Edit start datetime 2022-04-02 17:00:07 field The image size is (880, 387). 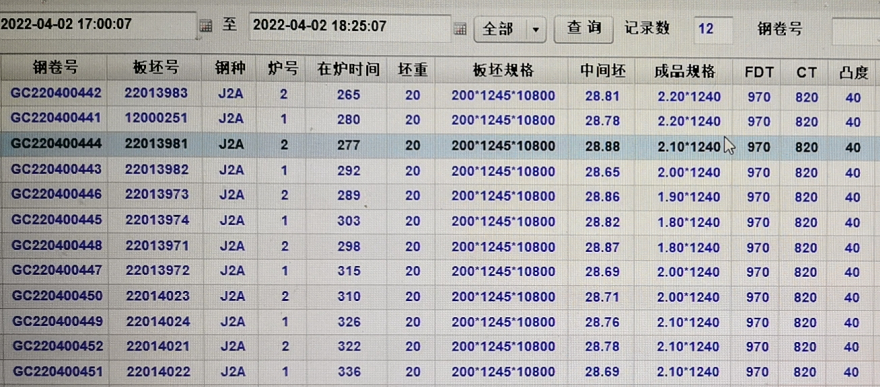[98, 25]
